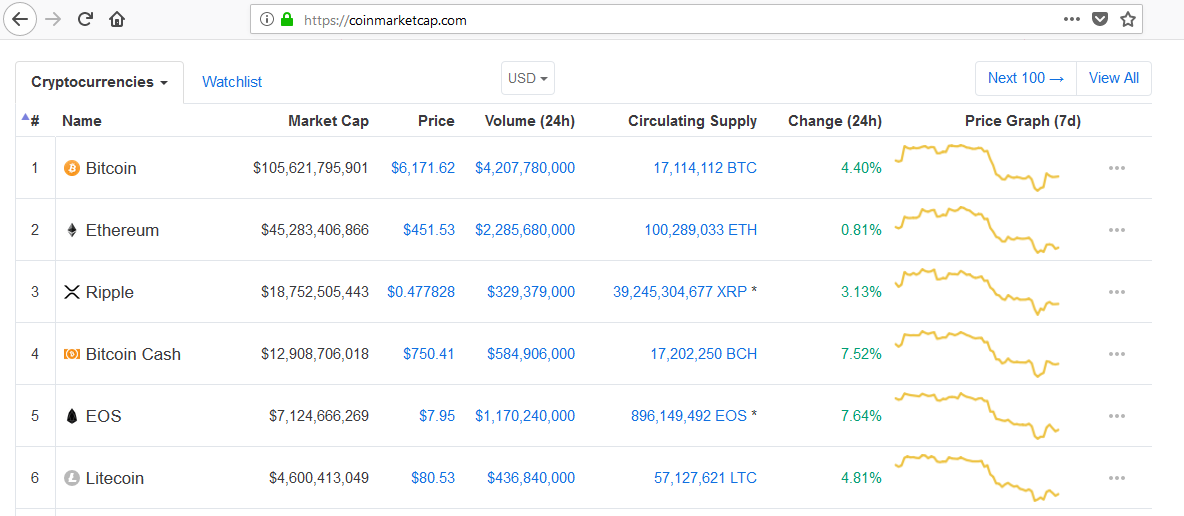
Task: Sort by the Name column header
Action: (x=82, y=121)
